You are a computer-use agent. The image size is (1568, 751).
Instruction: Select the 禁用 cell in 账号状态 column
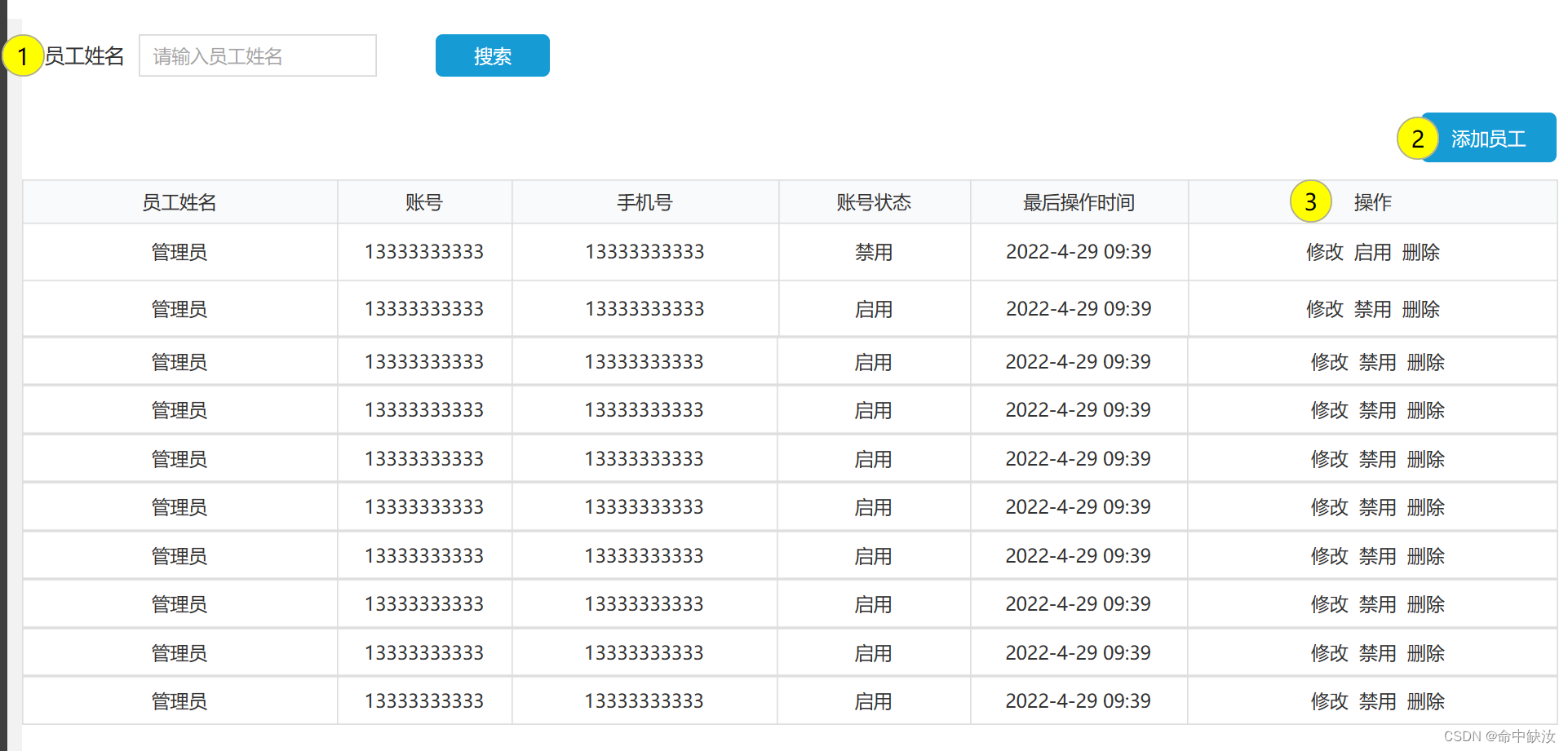[x=874, y=252]
